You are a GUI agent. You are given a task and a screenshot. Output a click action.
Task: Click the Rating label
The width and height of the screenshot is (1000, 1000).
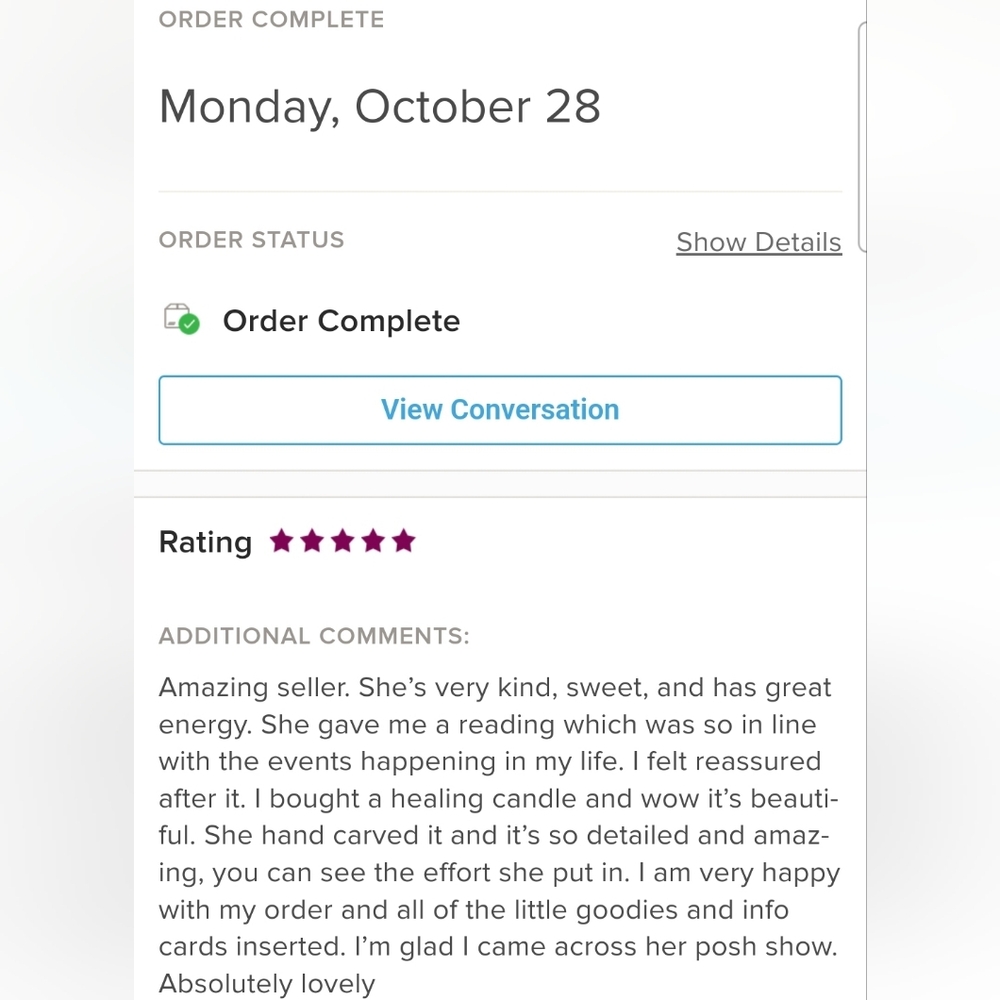coord(205,542)
